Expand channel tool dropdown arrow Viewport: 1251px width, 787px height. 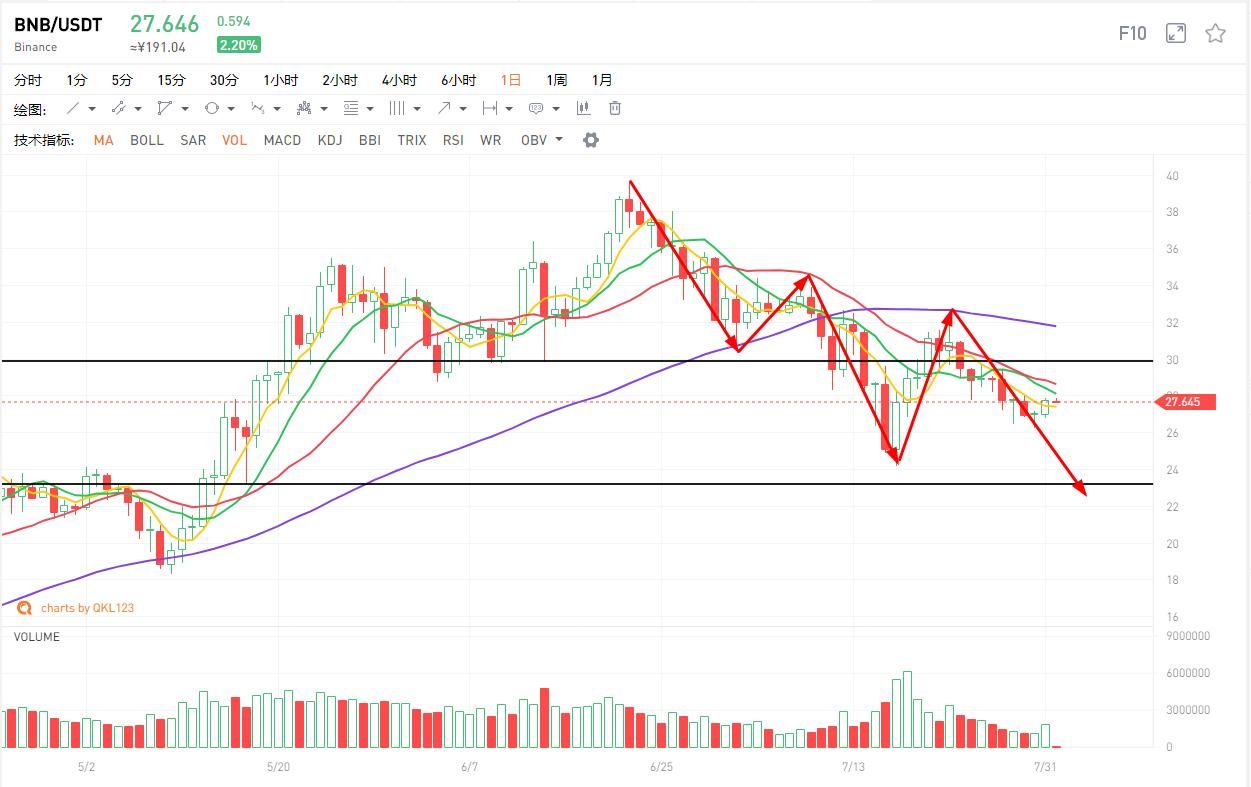[x=138, y=109]
